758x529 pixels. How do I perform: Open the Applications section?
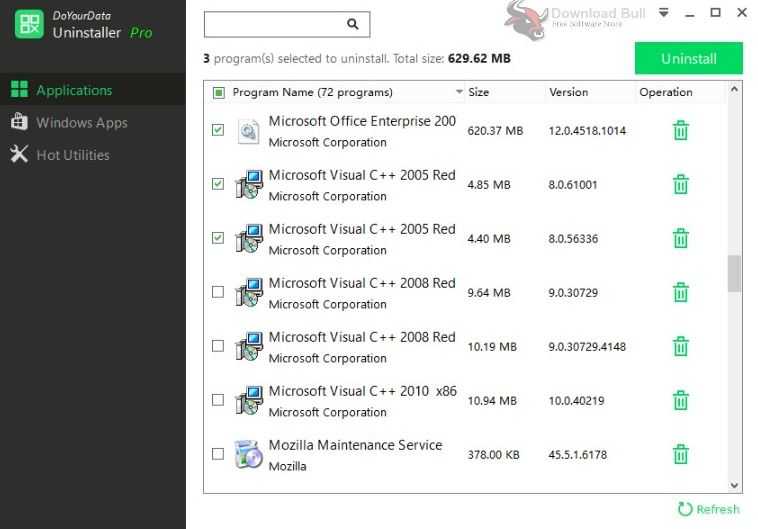tap(93, 90)
